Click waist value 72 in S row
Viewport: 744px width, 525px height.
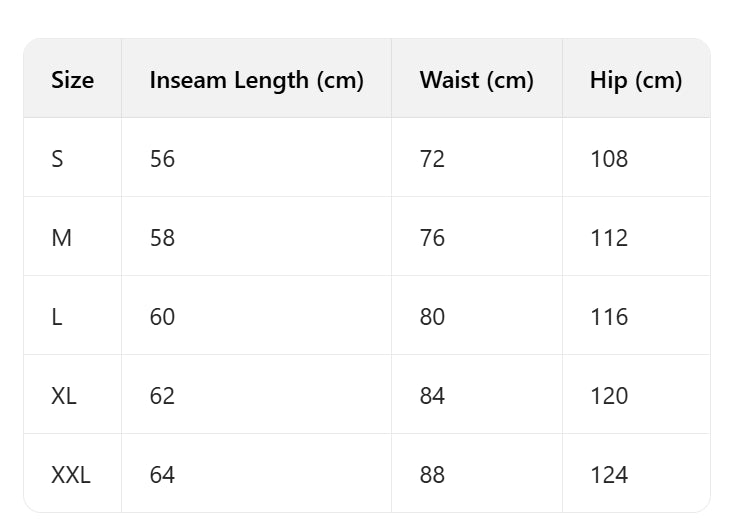pyautogui.click(x=432, y=158)
